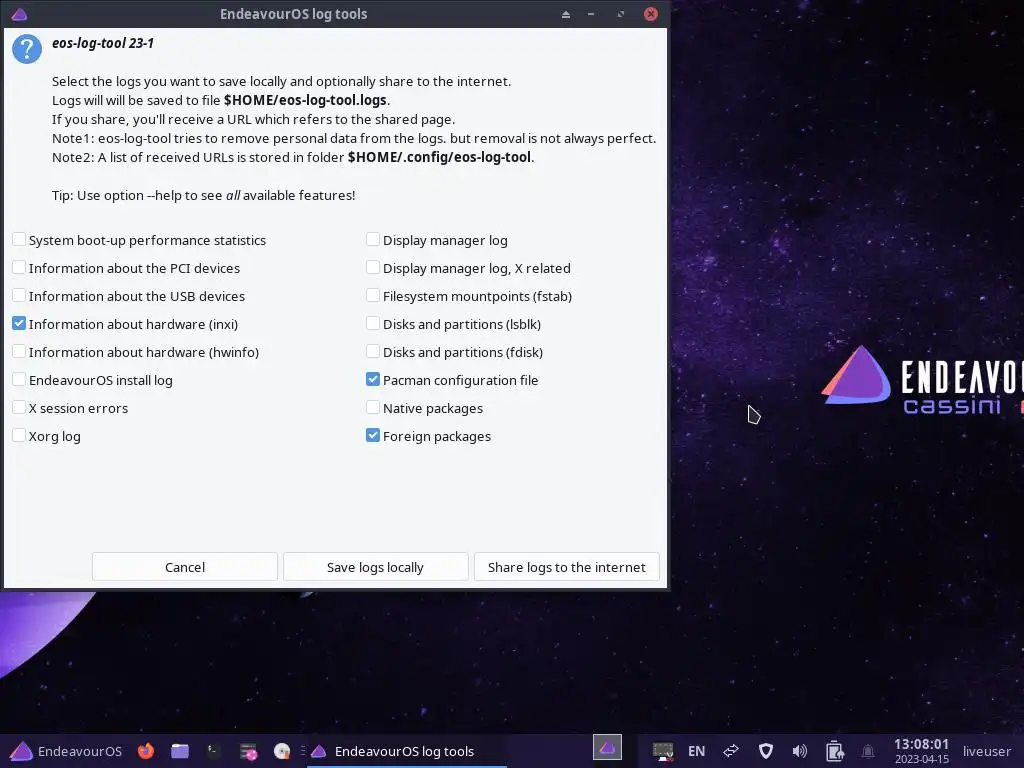
Task: Open the display/network monitor tray icon
Action: pos(663,751)
